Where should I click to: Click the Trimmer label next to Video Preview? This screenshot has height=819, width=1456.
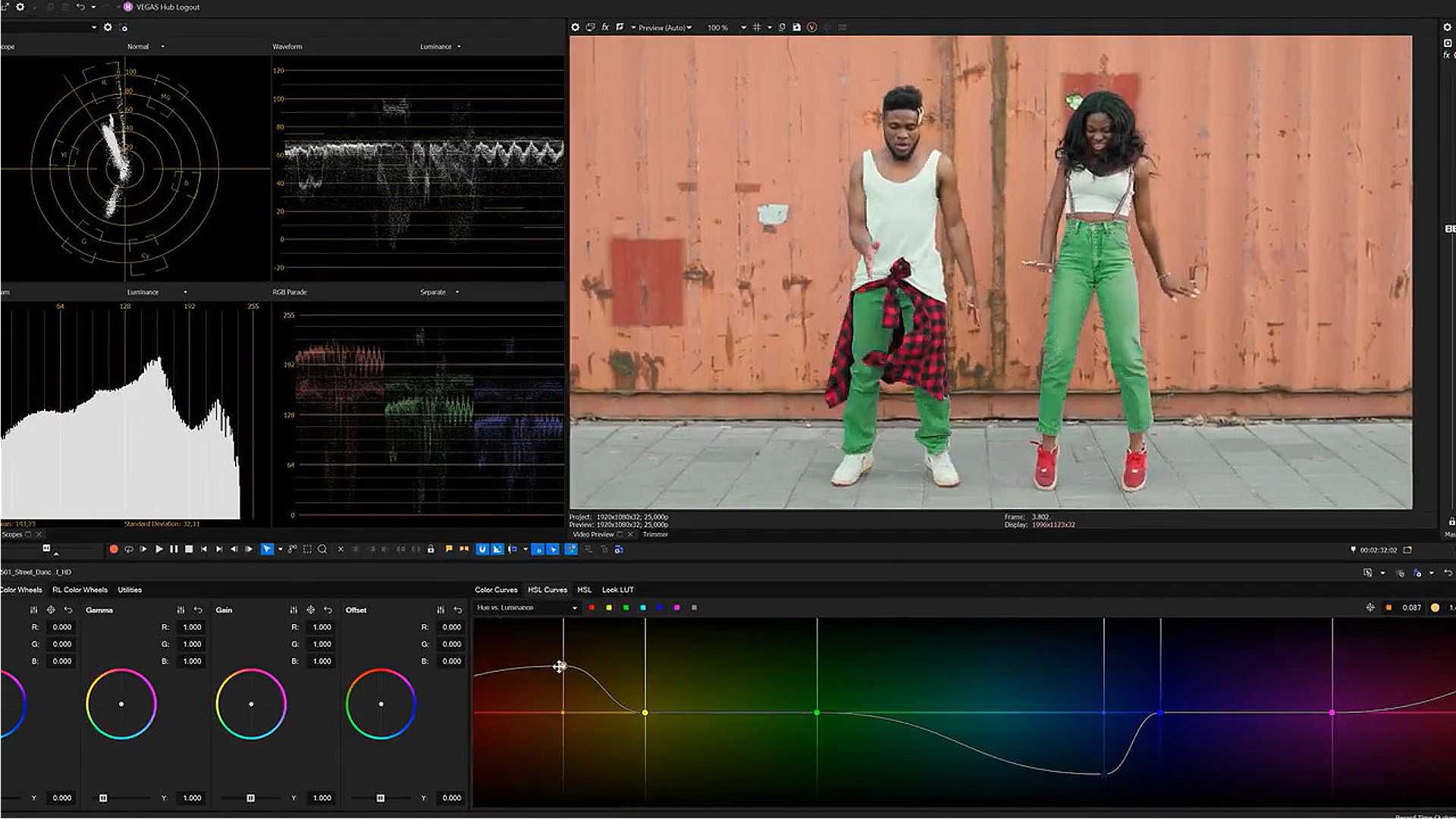coord(657,534)
